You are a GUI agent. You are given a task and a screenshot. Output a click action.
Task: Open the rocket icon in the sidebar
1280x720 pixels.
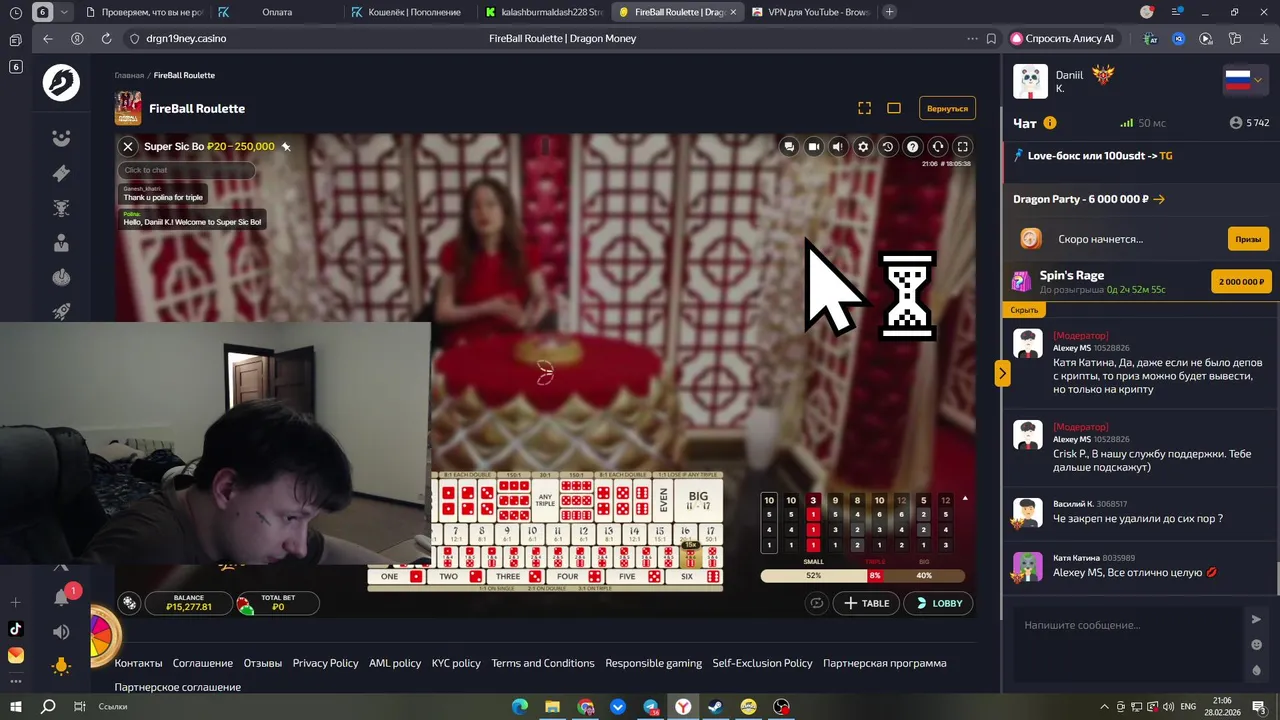point(61,311)
